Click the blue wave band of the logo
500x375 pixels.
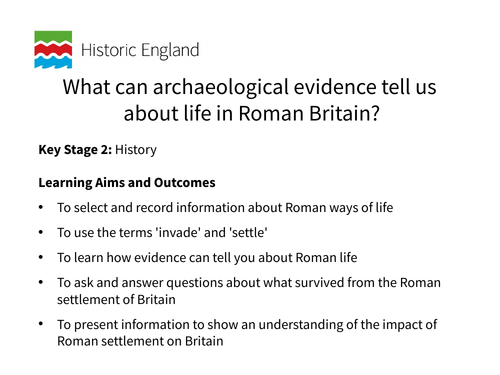53,62
